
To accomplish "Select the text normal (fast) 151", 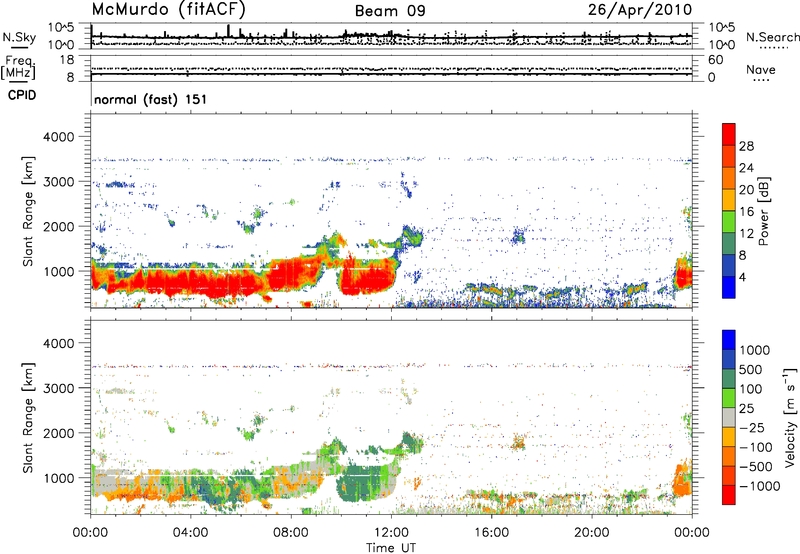I will 151,99.
